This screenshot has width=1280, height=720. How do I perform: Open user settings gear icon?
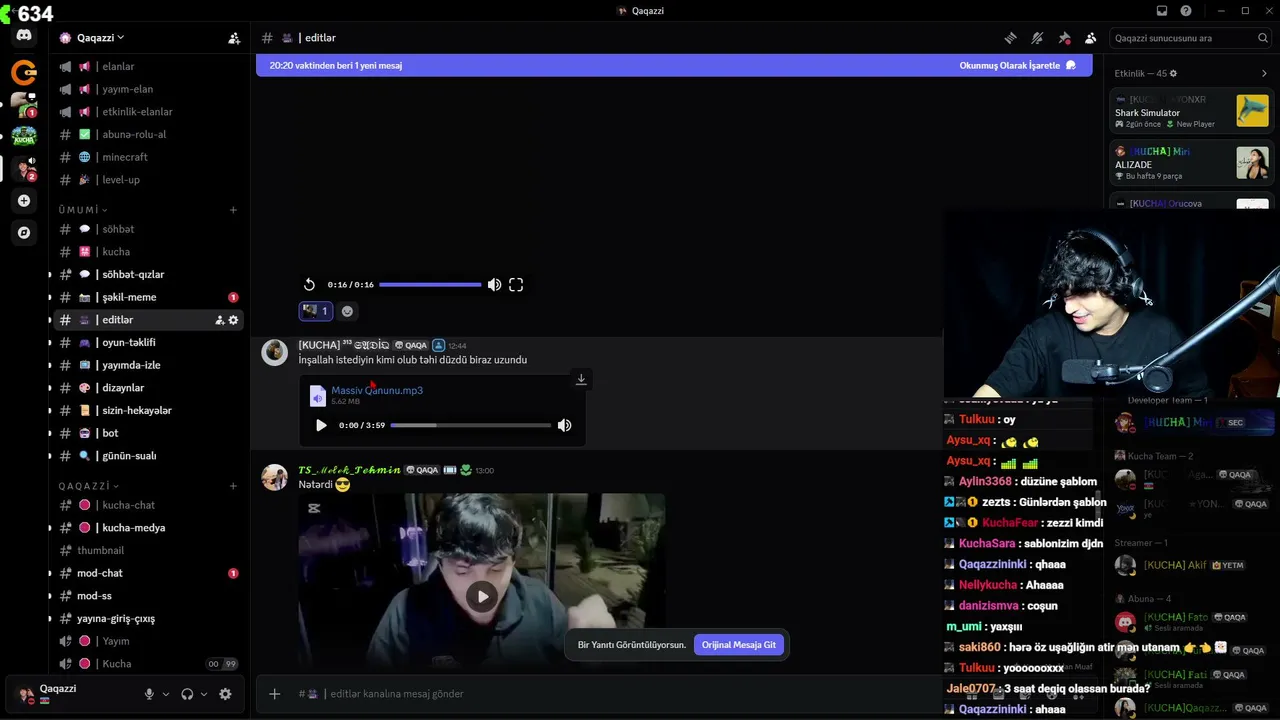(225, 694)
